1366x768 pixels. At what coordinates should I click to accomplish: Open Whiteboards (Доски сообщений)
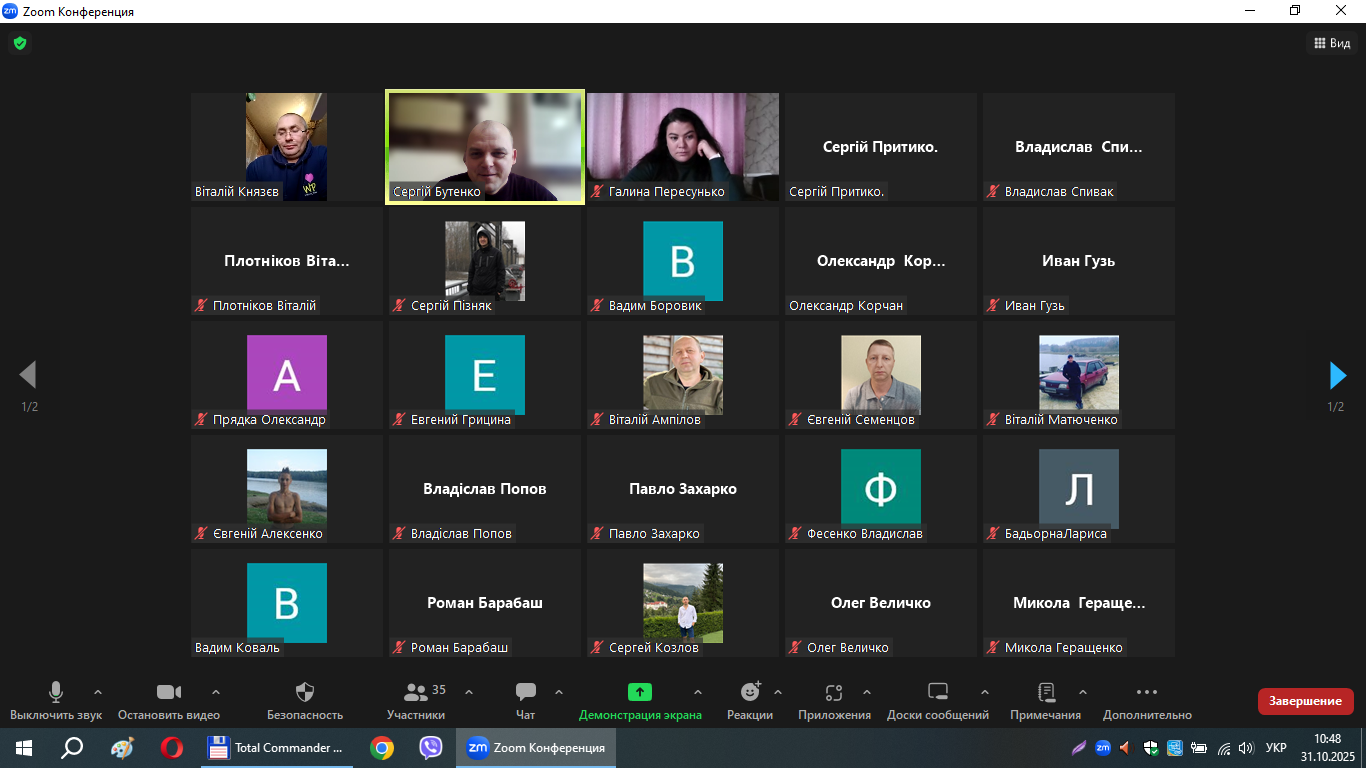937,693
